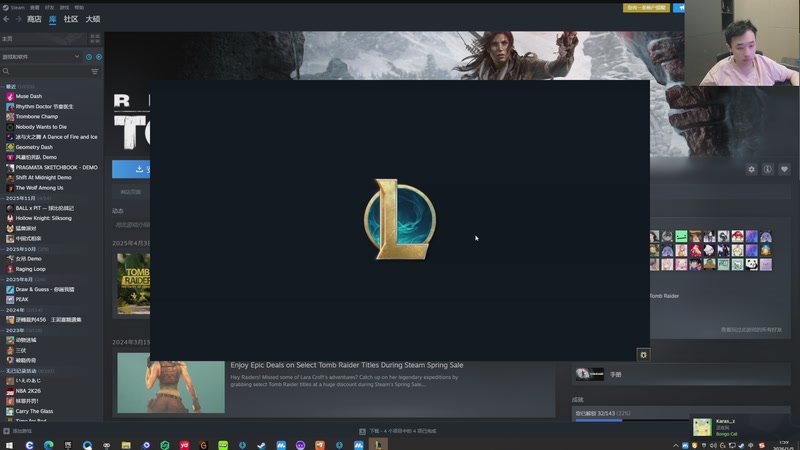800x450 pixels.
Task: Open the 大硕 profile tab
Action: click(x=93, y=19)
